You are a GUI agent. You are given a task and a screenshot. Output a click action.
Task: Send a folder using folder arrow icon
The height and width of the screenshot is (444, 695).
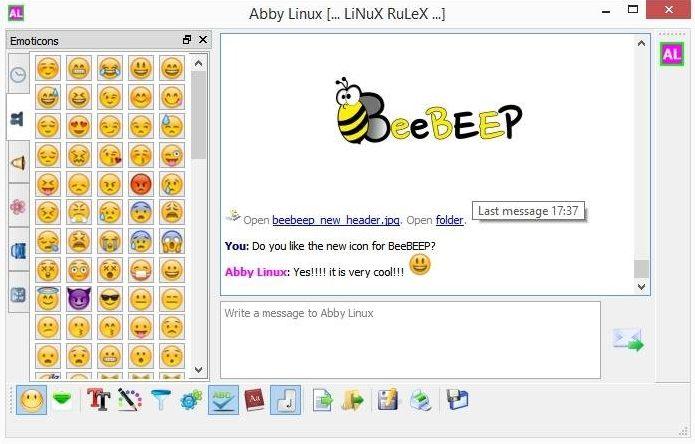[352, 400]
